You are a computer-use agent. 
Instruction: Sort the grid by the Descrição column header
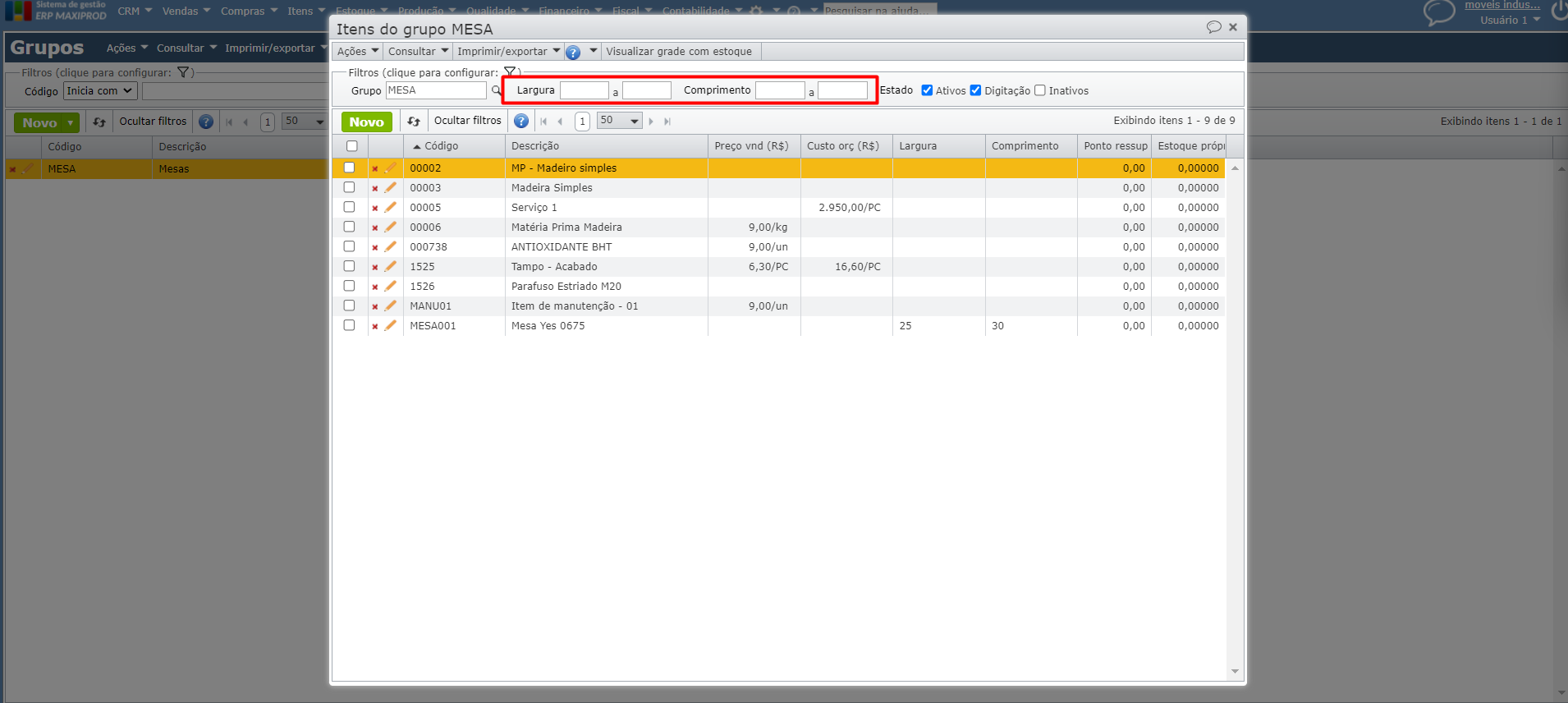tap(606, 146)
